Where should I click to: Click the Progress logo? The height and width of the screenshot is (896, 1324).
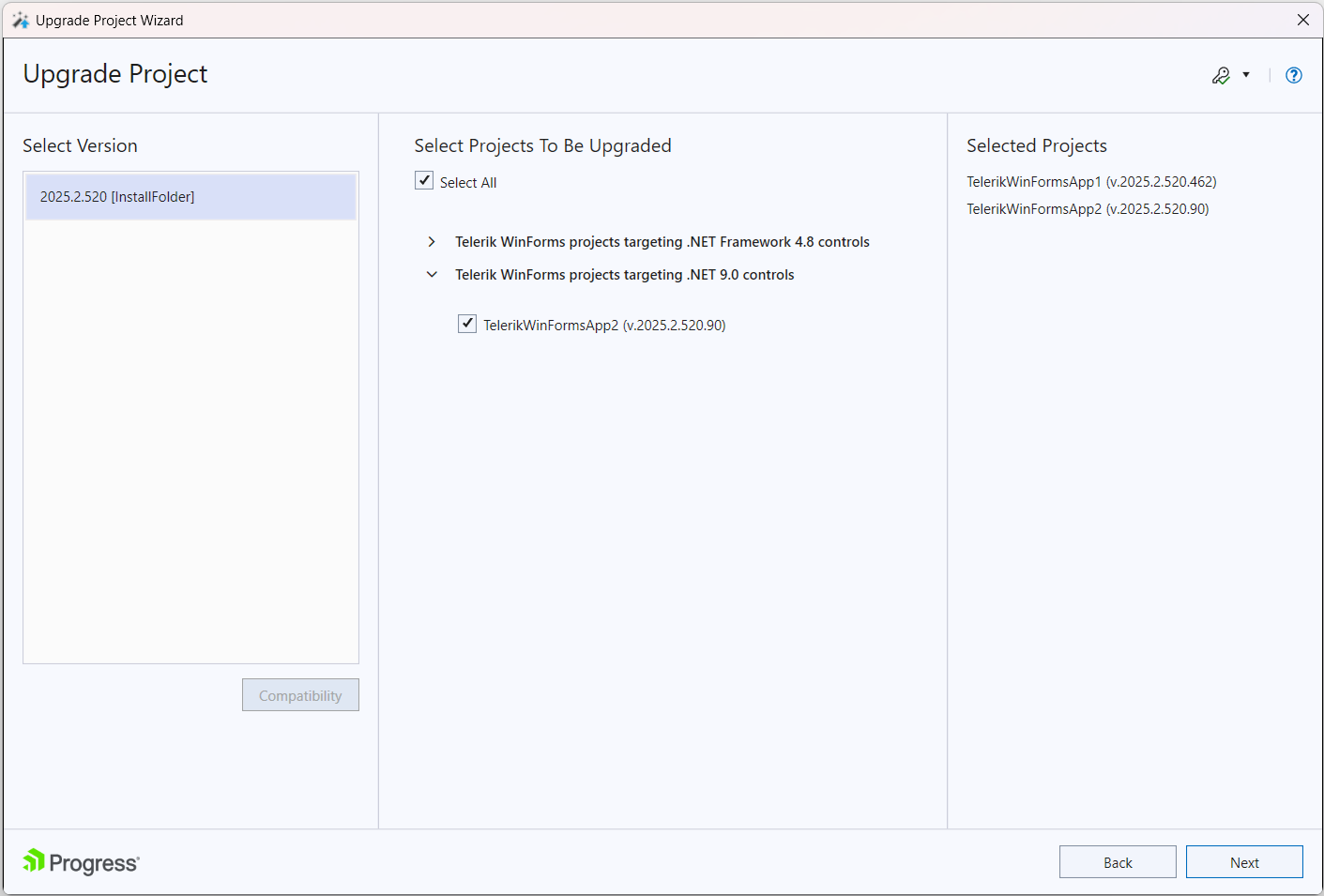[x=80, y=861]
